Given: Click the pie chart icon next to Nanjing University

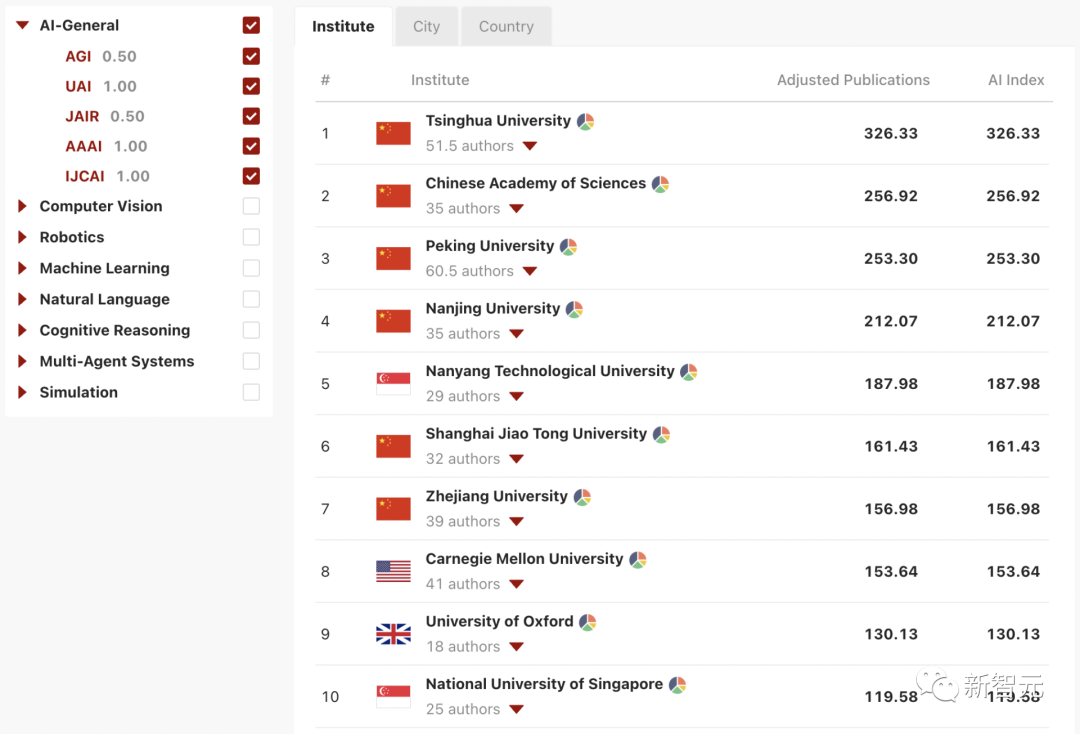Looking at the screenshot, I should click(573, 309).
